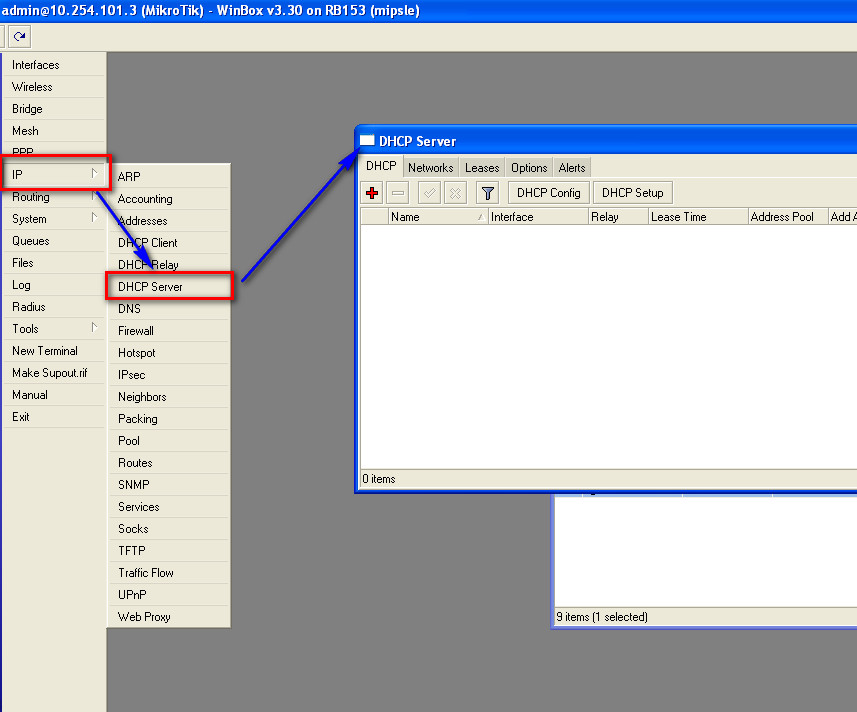The width and height of the screenshot is (857, 712).
Task: Launch New Terminal from sidebar
Action: 54,351
